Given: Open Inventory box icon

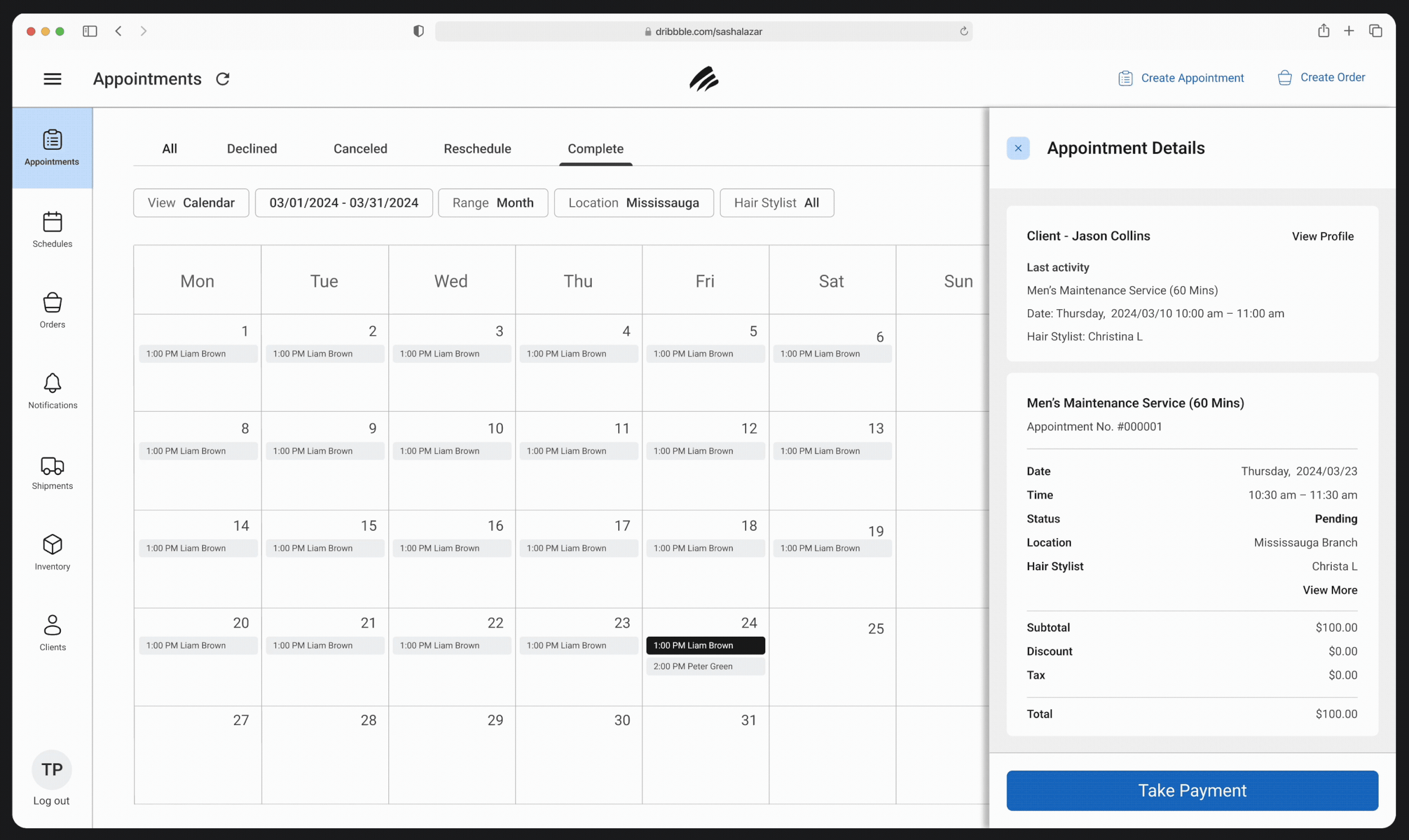Looking at the screenshot, I should pos(52,545).
